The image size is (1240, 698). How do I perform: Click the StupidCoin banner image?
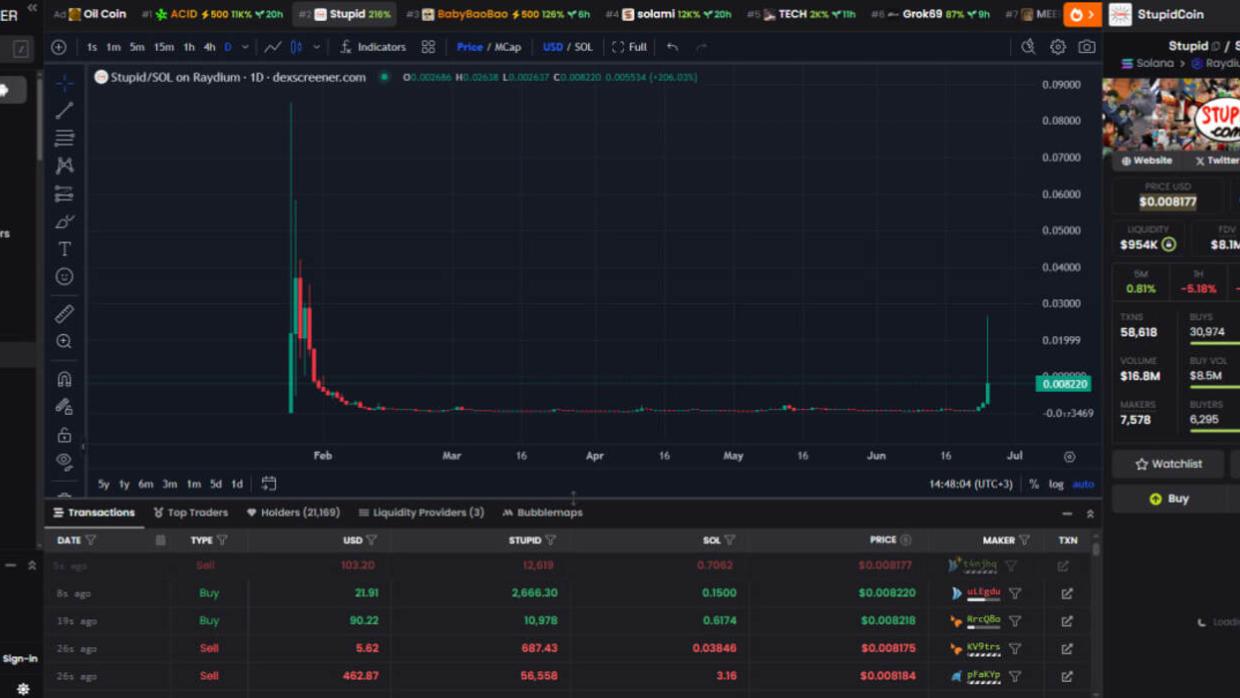(x=1171, y=114)
